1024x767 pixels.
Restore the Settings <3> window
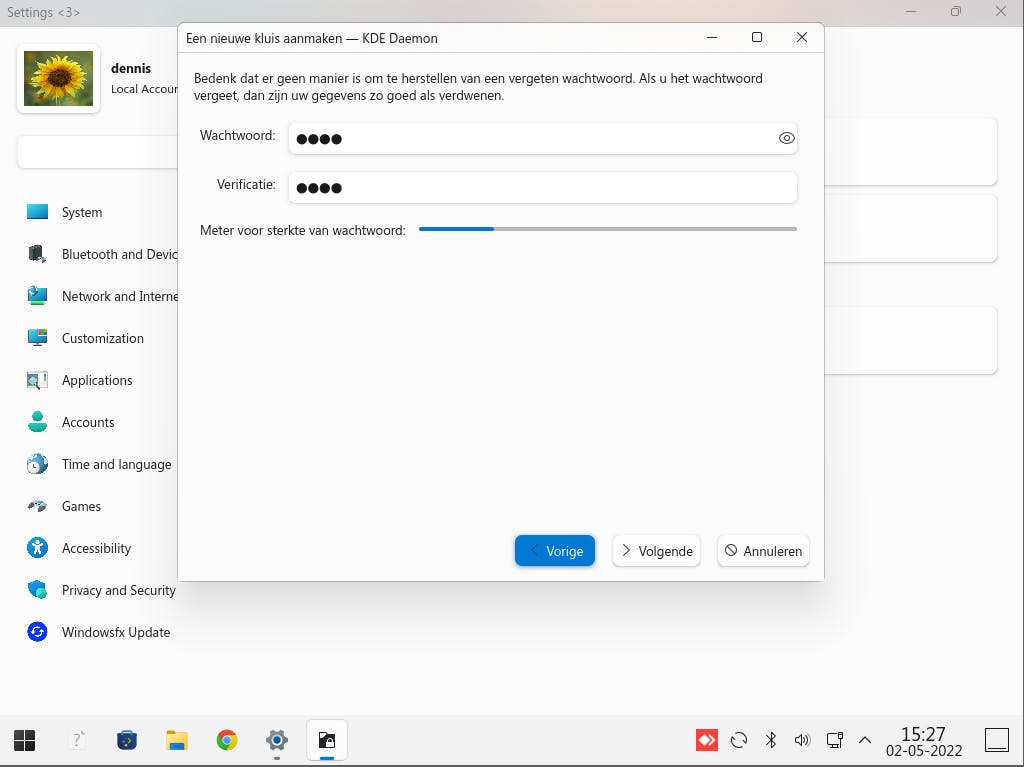tap(956, 11)
